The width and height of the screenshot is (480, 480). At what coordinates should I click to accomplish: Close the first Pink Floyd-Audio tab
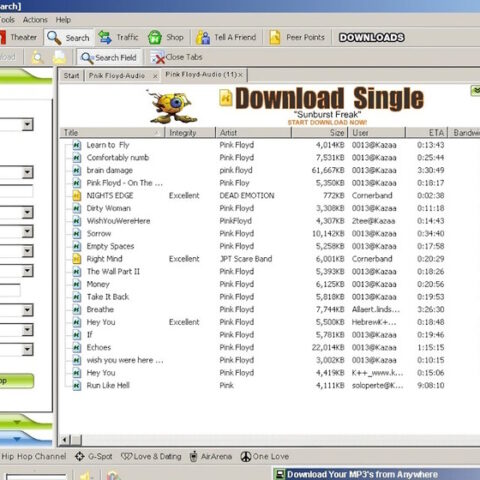click(x=155, y=76)
